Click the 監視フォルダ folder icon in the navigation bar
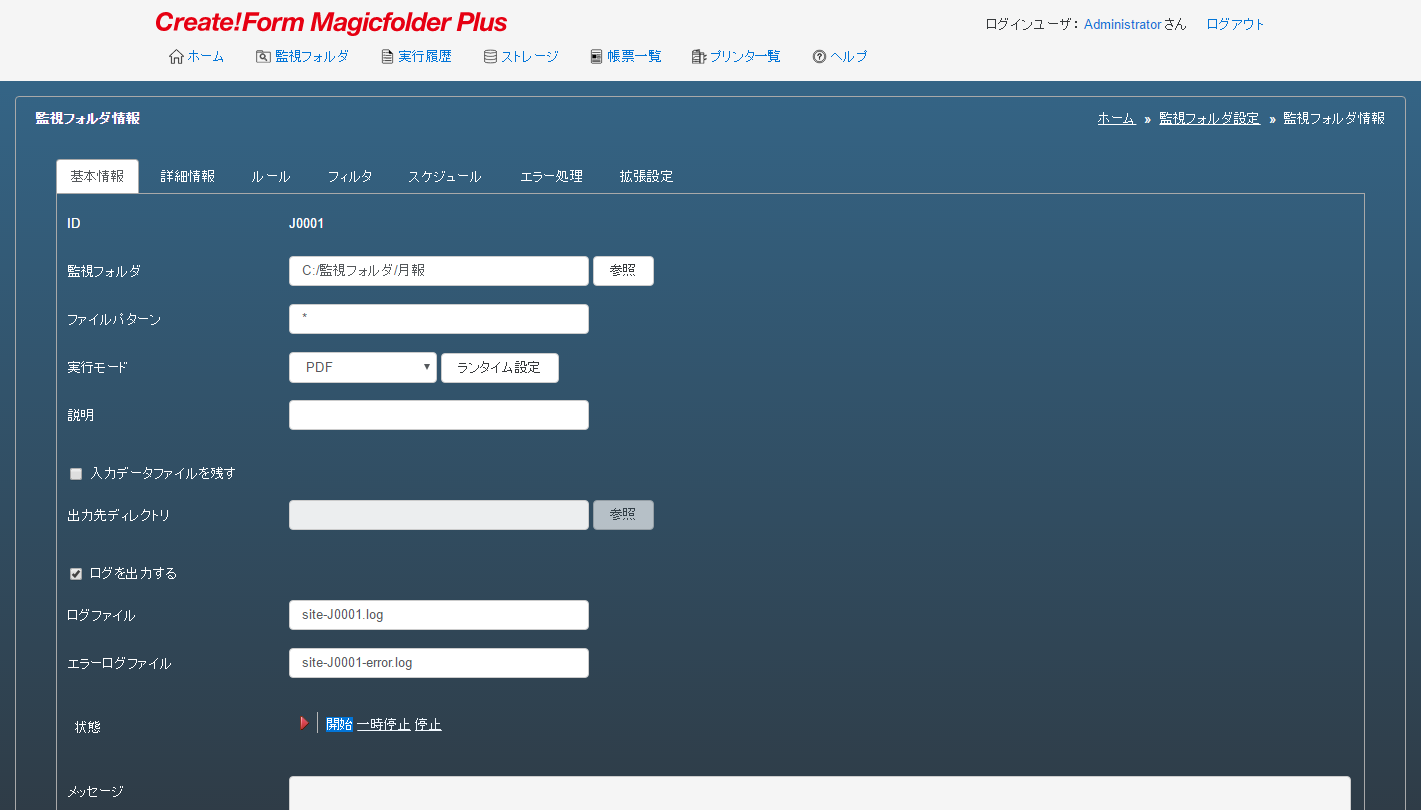The image size is (1421, 810). [x=263, y=57]
